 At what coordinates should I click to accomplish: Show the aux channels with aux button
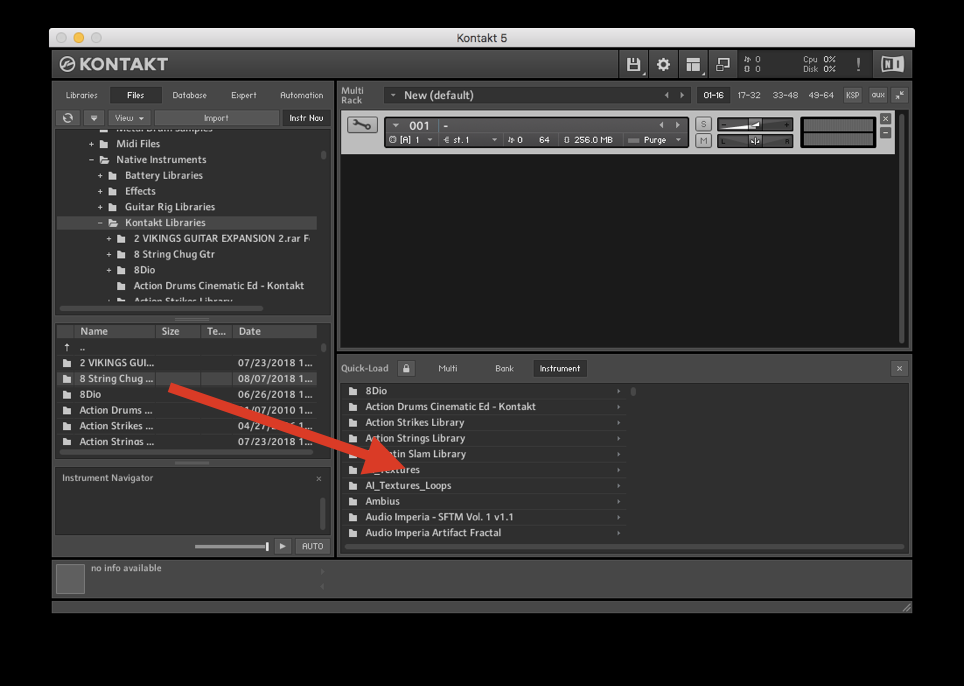pyautogui.click(x=877, y=95)
